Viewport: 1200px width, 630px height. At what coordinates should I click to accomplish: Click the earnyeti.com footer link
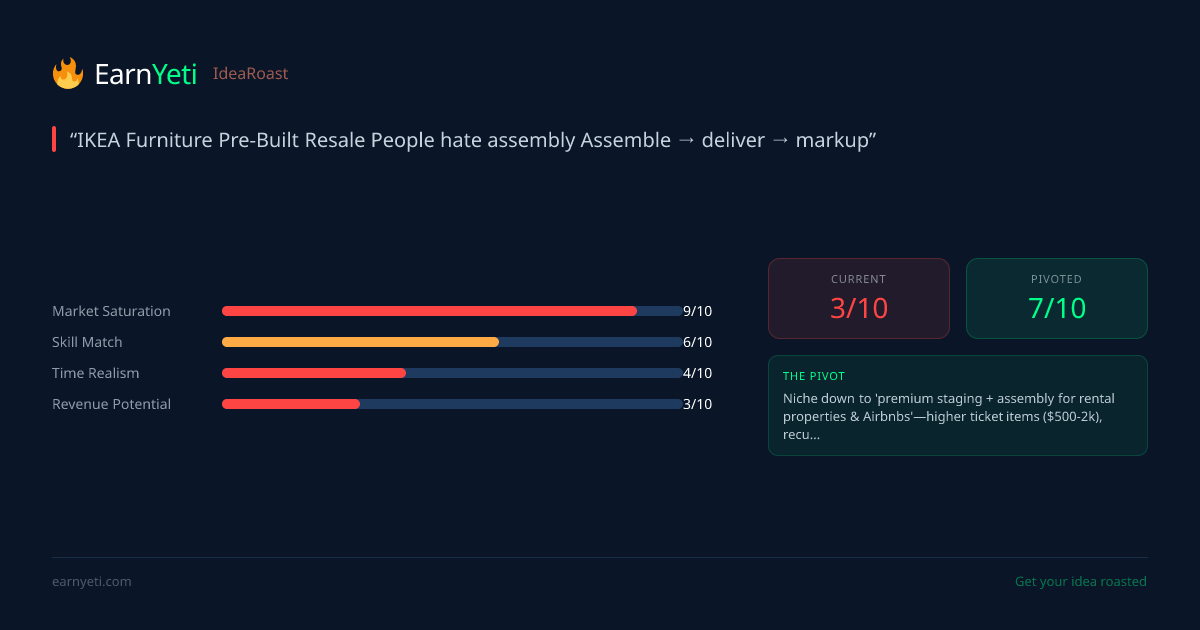click(x=91, y=582)
